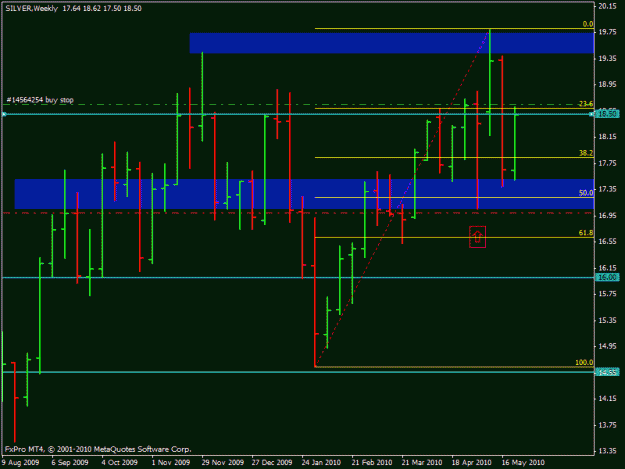
Task: Select the 23.6 Fibonacci level label
Action: [586, 104]
